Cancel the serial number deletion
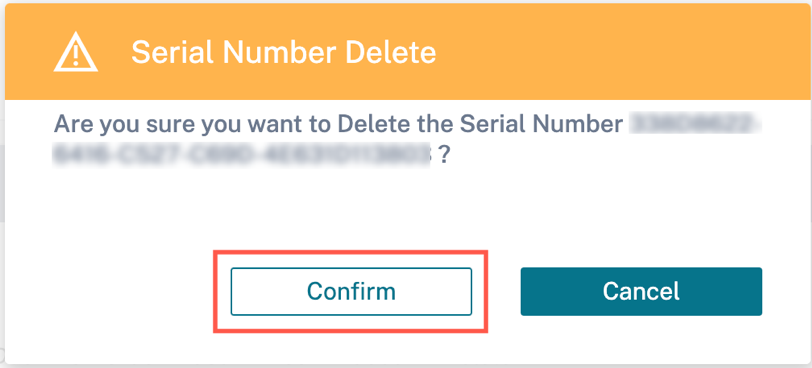812x368 pixels. point(641,291)
